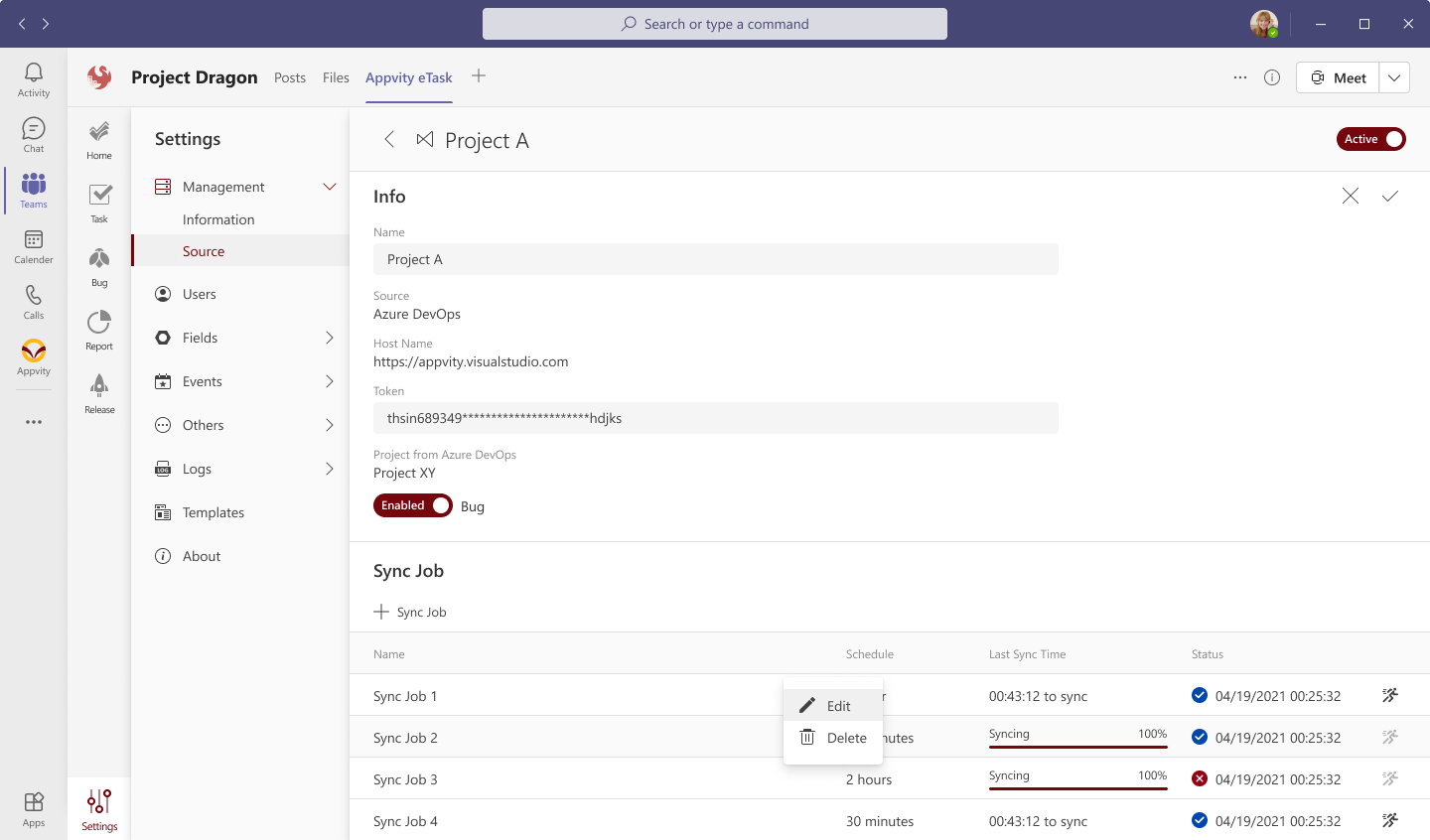This screenshot has height=840, width=1430.
Task: Expand the Fields settings group
Action: pos(330,338)
